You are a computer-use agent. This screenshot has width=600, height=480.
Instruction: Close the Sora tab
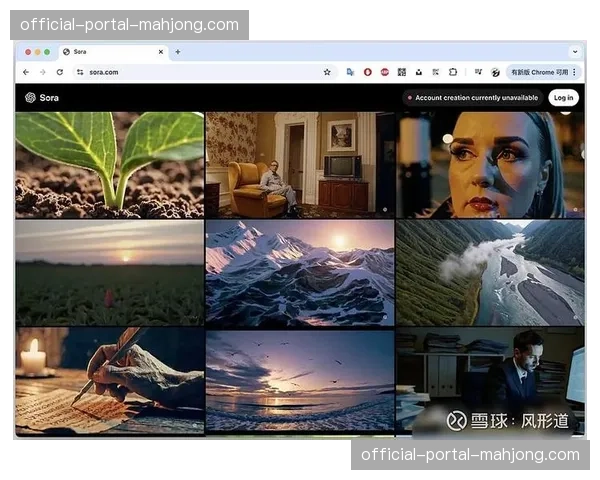click(161, 51)
